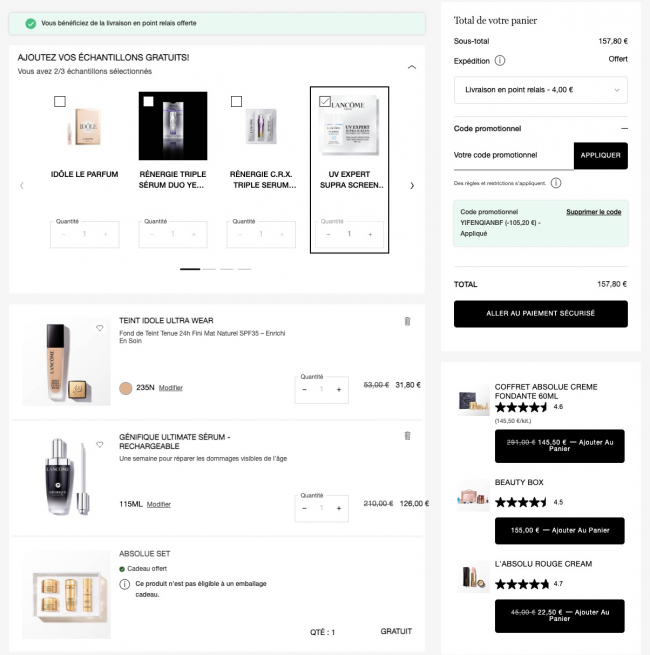650x655 pixels.
Task: Add Teint Idole Ultra Wear to wishlist
Action: pyautogui.click(x=100, y=328)
